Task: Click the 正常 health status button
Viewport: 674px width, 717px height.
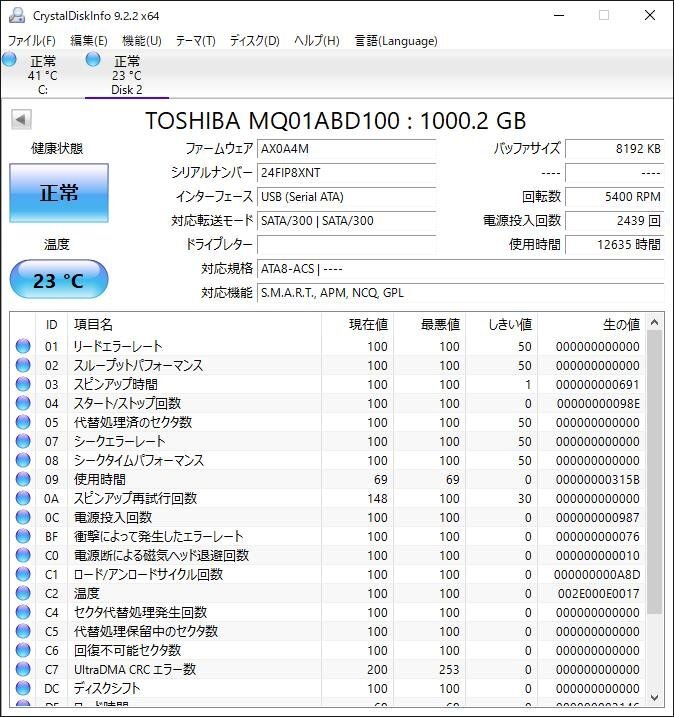Action: tap(59, 193)
